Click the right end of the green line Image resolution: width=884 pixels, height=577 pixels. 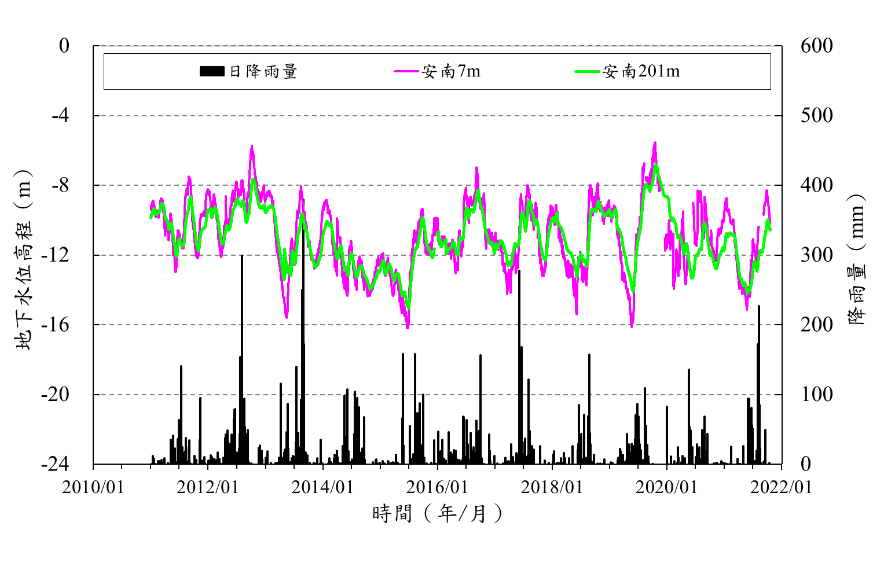click(x=770, y=230)
